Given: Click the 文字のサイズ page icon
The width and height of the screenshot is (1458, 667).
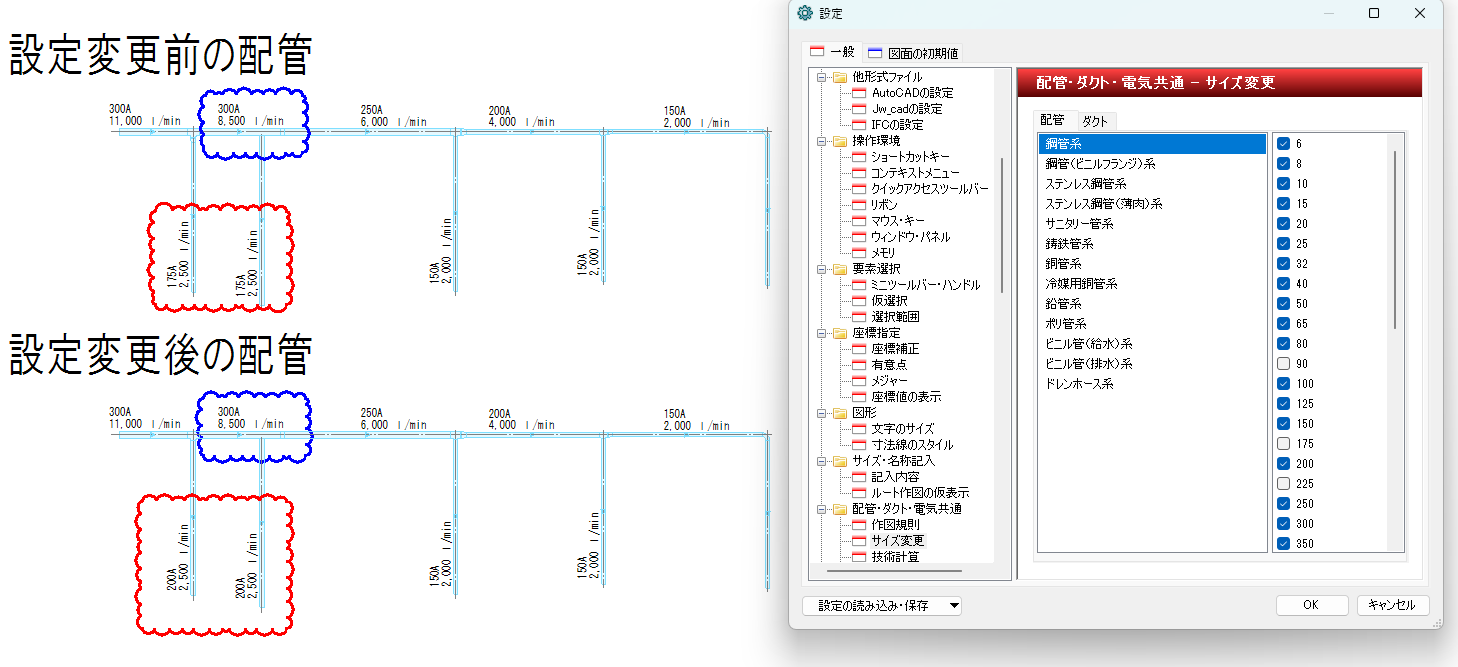Looking at the screenshot, I should [859, 429].
